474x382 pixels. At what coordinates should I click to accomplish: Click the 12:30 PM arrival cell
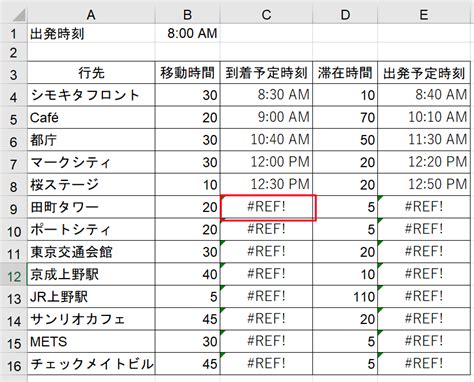click(266, 185)
